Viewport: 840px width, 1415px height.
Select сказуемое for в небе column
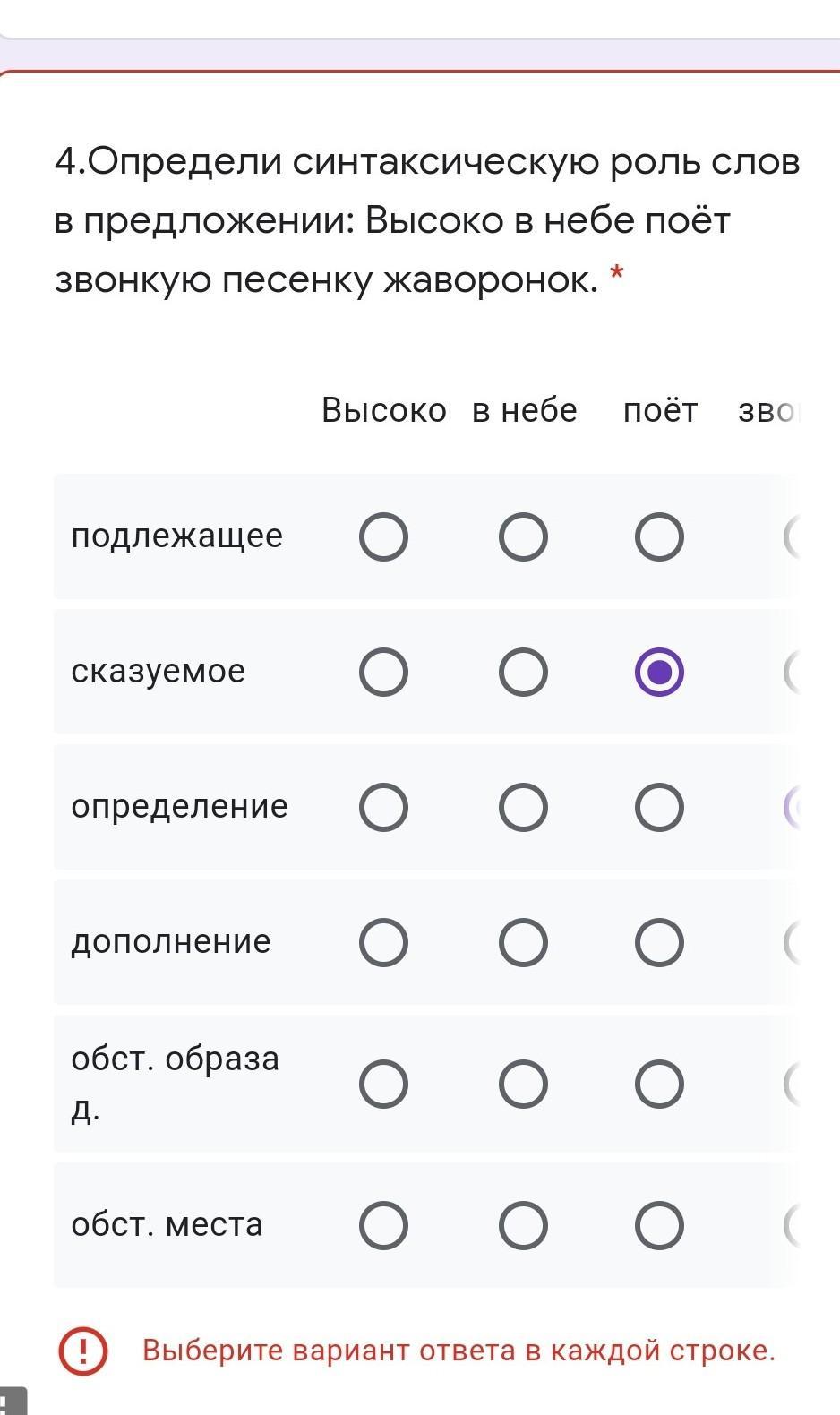tap(523, 673)
